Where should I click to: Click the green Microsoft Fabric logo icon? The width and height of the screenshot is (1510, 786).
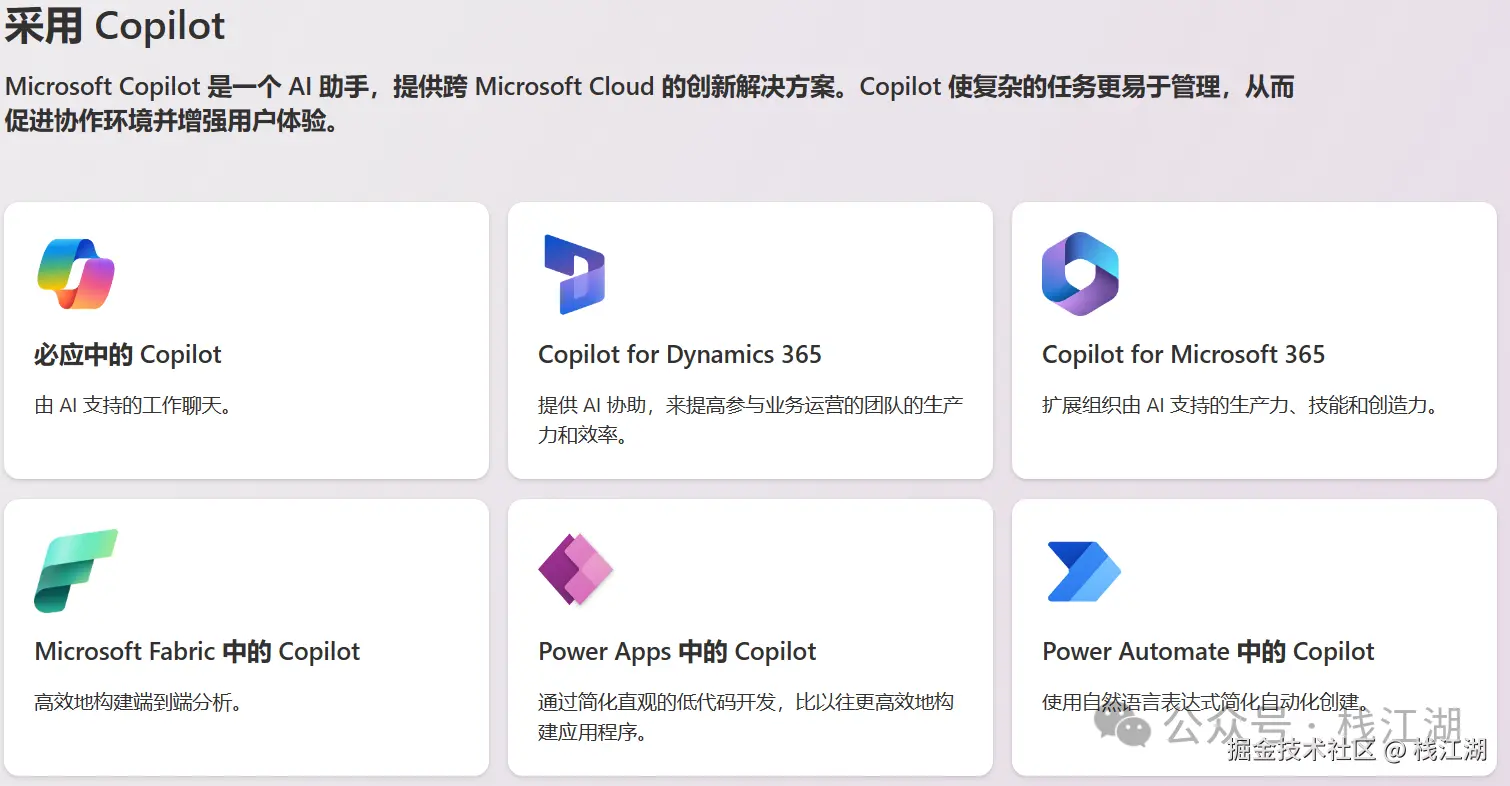(x=76, y=570)
